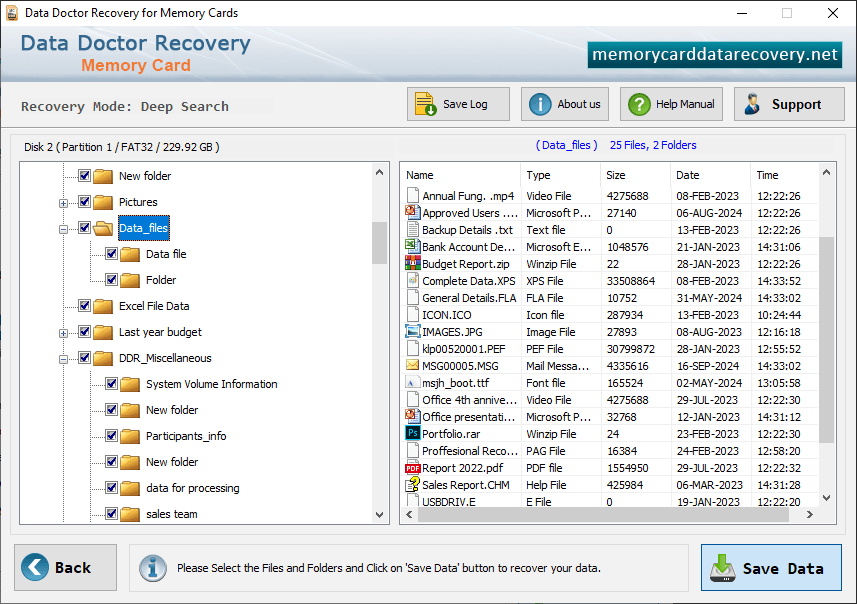Click file list scroll right arrow
The width and height of the screenshot is (857, 604).
pyautogui.click(x=810, y=515)
